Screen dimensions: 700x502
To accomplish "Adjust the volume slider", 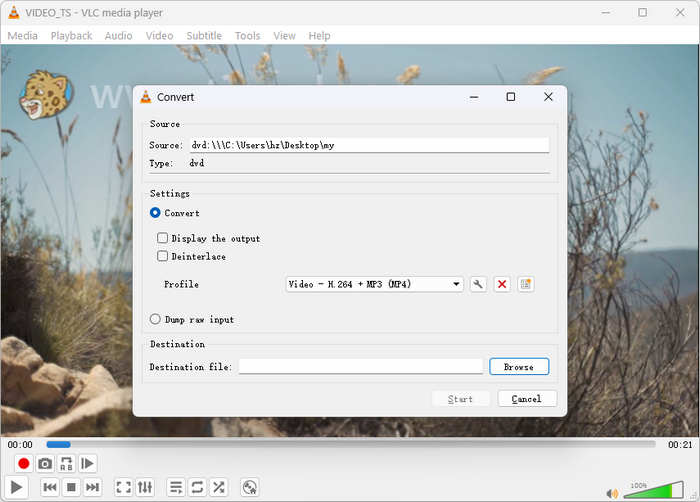I will coord(654,490).
